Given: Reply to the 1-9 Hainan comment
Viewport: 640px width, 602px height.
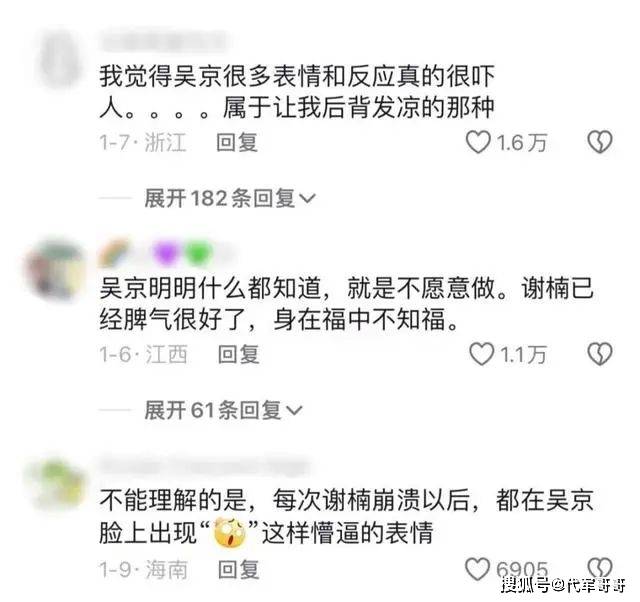Looking at the screenshot, I should (239, 569).
